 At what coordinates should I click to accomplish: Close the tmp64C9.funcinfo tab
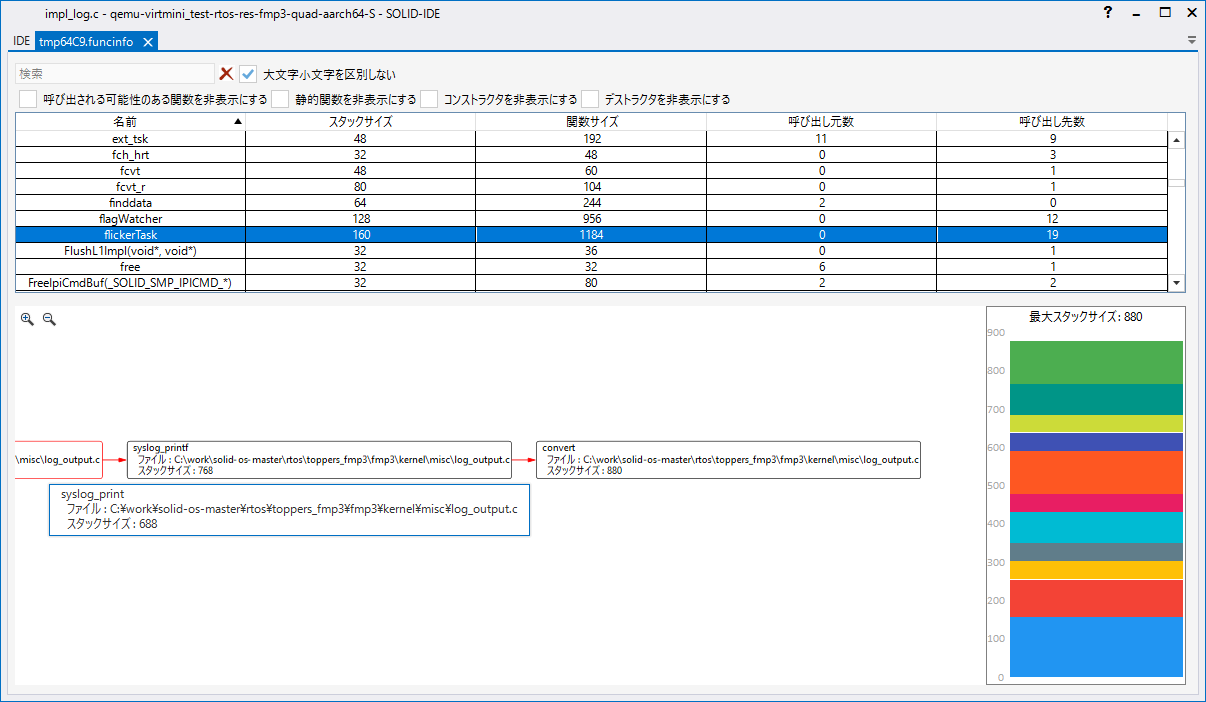147,42
